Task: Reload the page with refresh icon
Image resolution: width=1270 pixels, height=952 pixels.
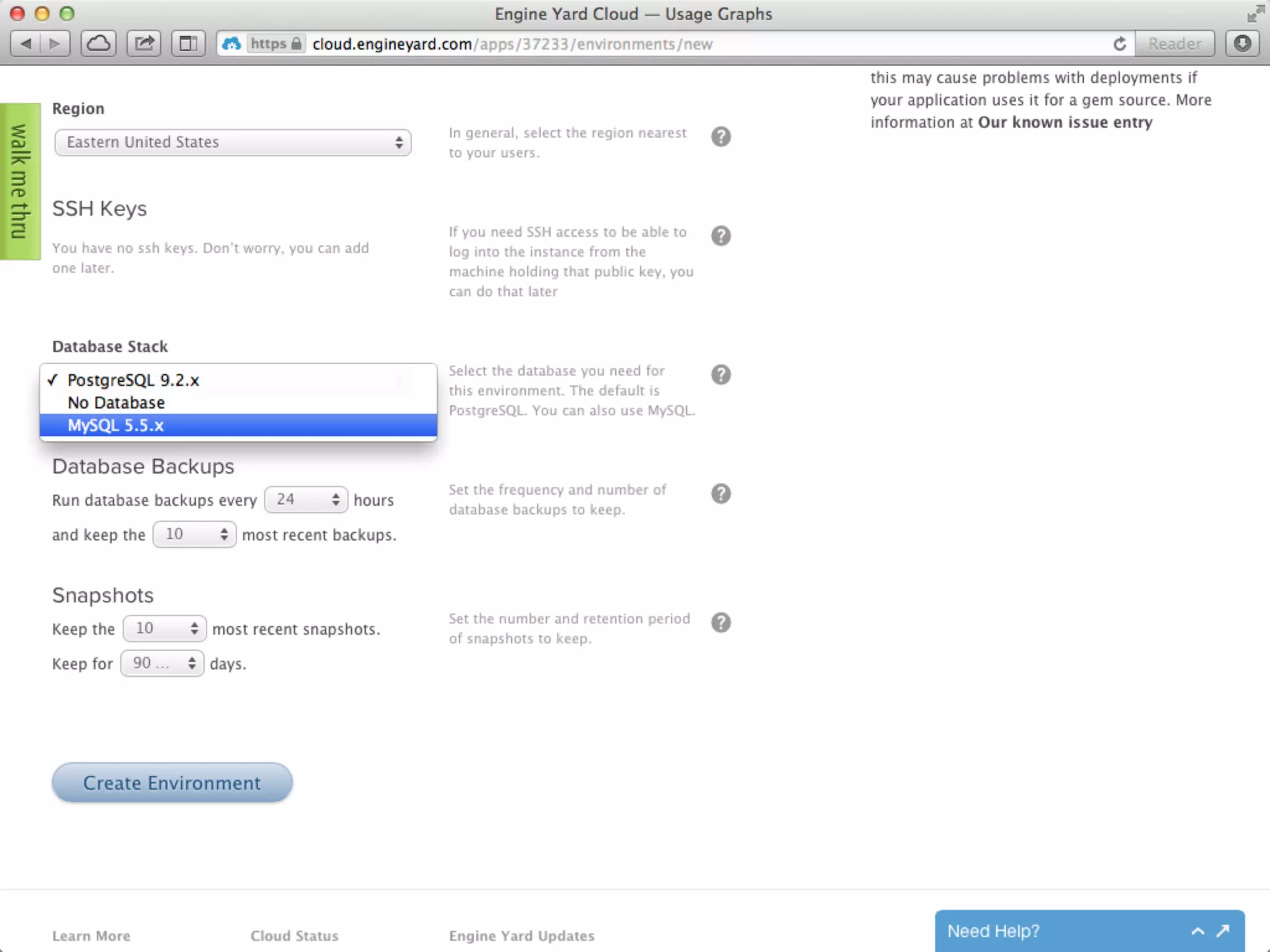Action: tap(1119, 44)
